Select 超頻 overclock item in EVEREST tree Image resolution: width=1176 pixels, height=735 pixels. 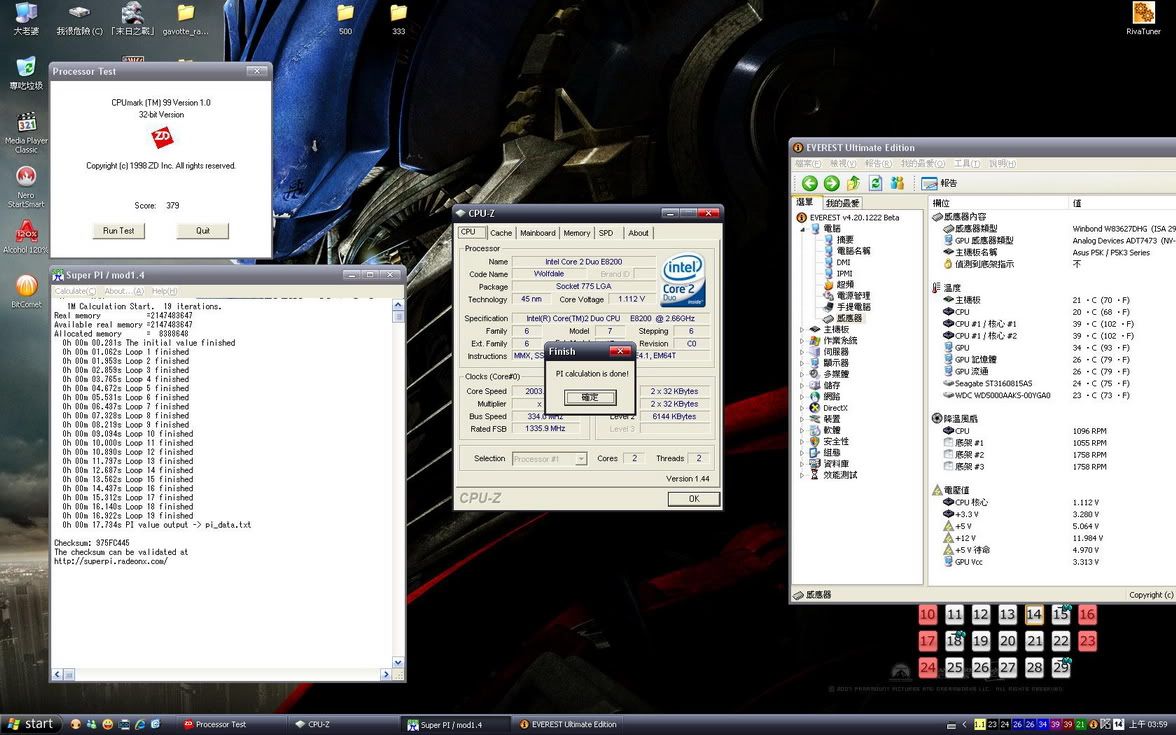click(x=845, y=285)
